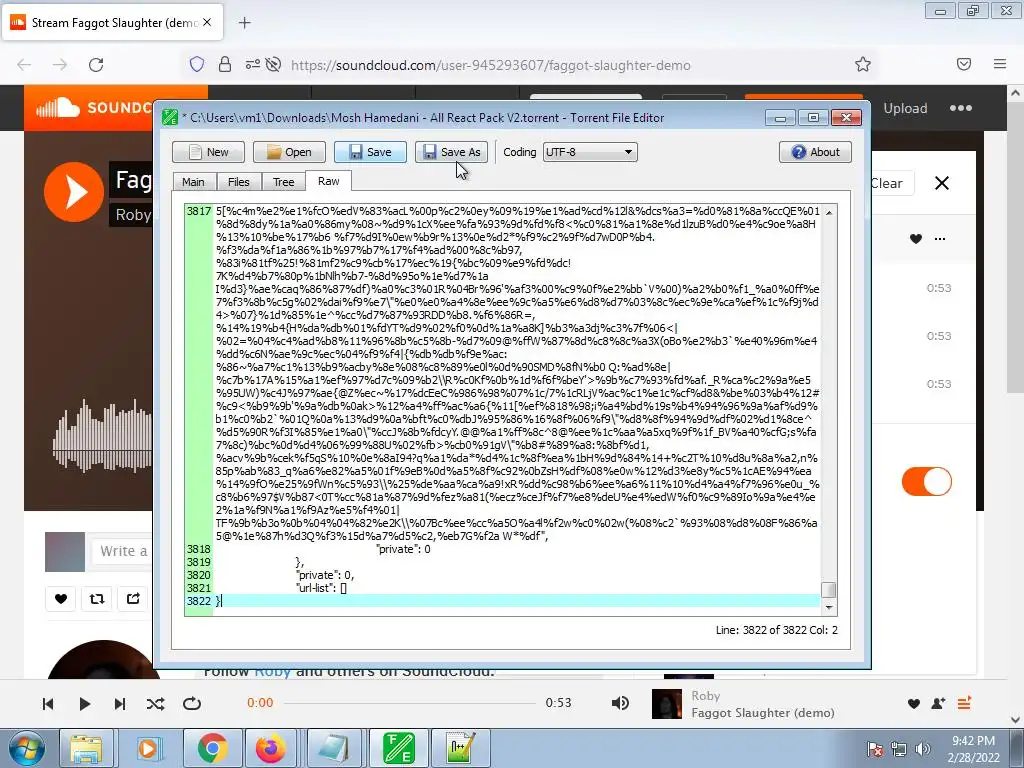Switch to the Main tab
This screenshot has height=768, width=1024.
(193, 182)
